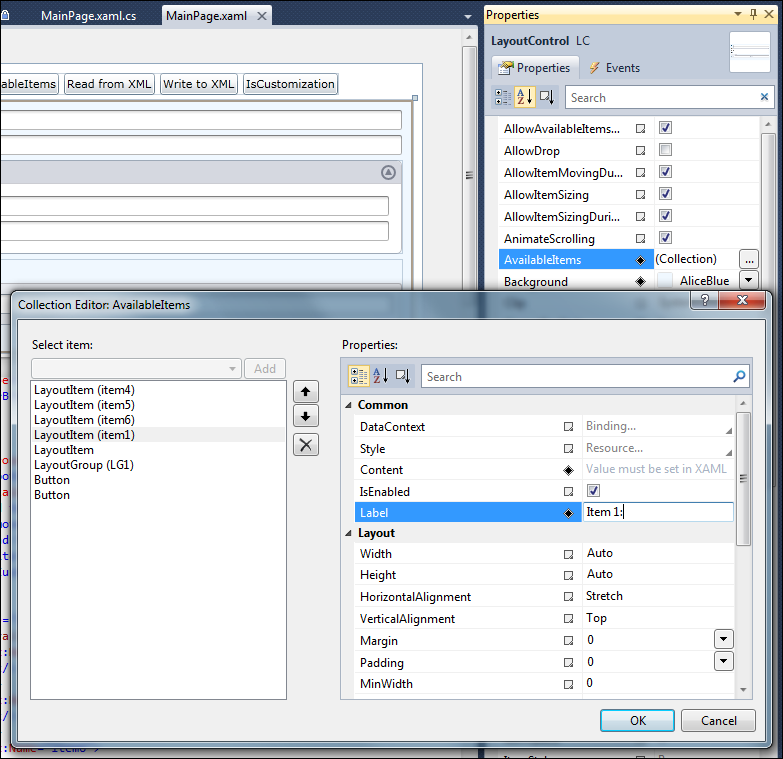Select LayoutItem (item4) in list
Image resolution: width=783 pixels, height=759 pixels.
click(84, 389)
